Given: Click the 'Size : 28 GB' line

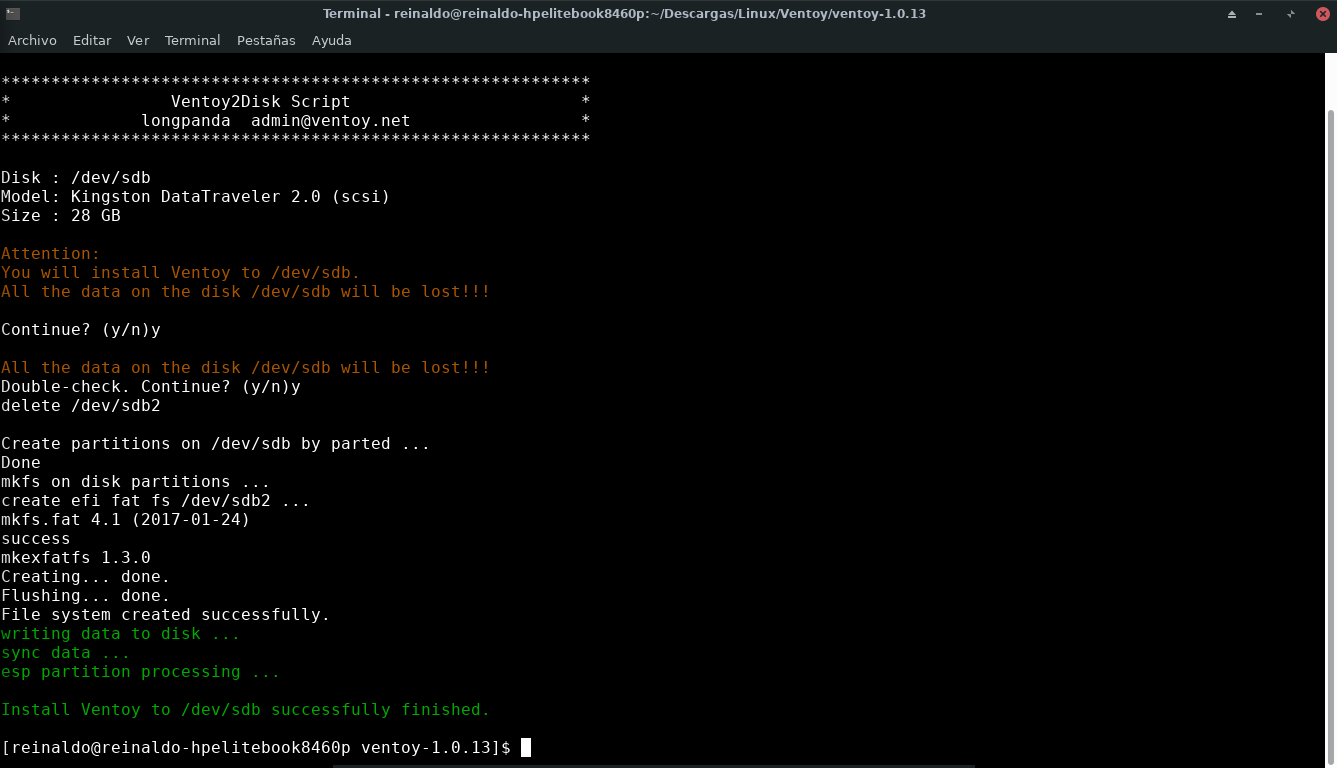Looking at the screenshot, I should (x=61, y=215).
